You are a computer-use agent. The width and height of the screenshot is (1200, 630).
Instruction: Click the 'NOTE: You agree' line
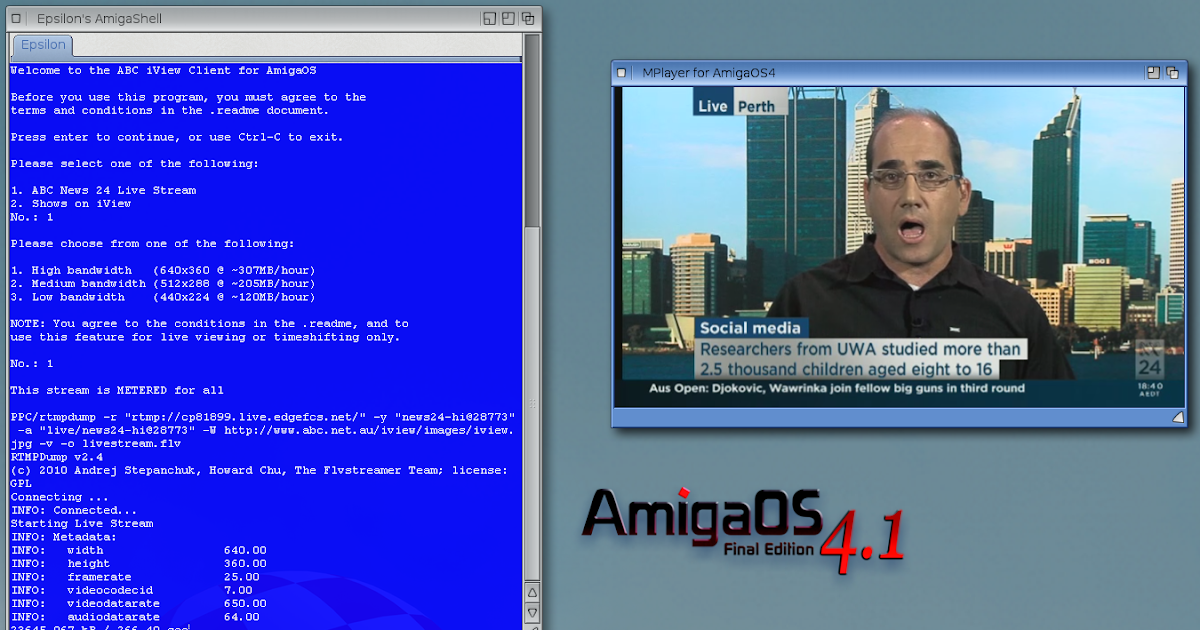[x=209, y=324]
